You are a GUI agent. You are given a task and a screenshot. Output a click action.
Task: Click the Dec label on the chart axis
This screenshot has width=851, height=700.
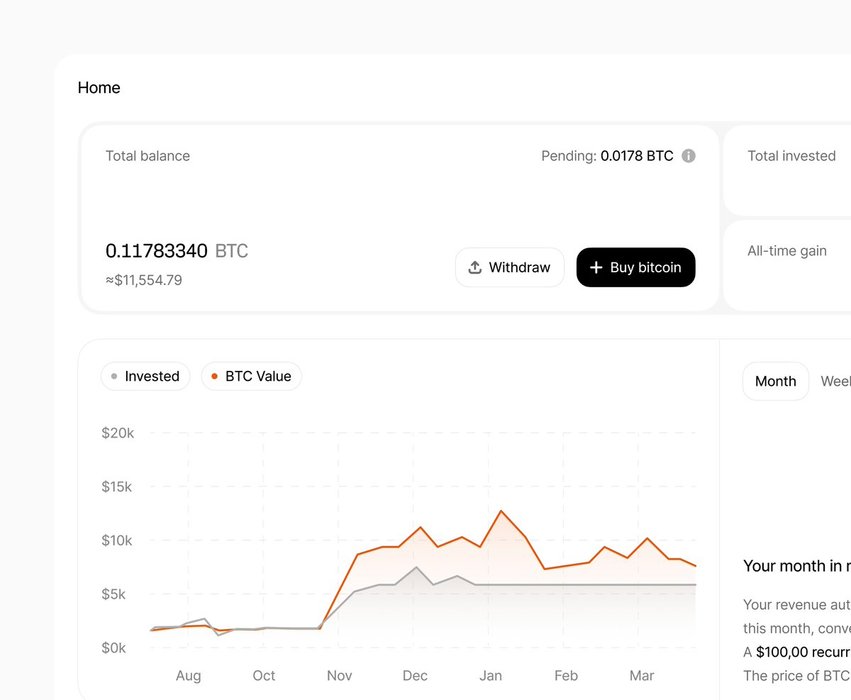[415, 676]
